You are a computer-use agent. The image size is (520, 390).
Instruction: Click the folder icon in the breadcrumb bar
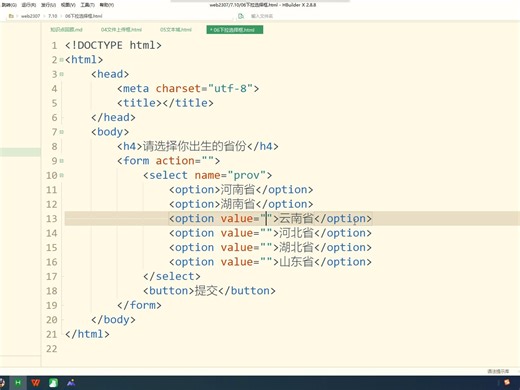coord(11,16)
